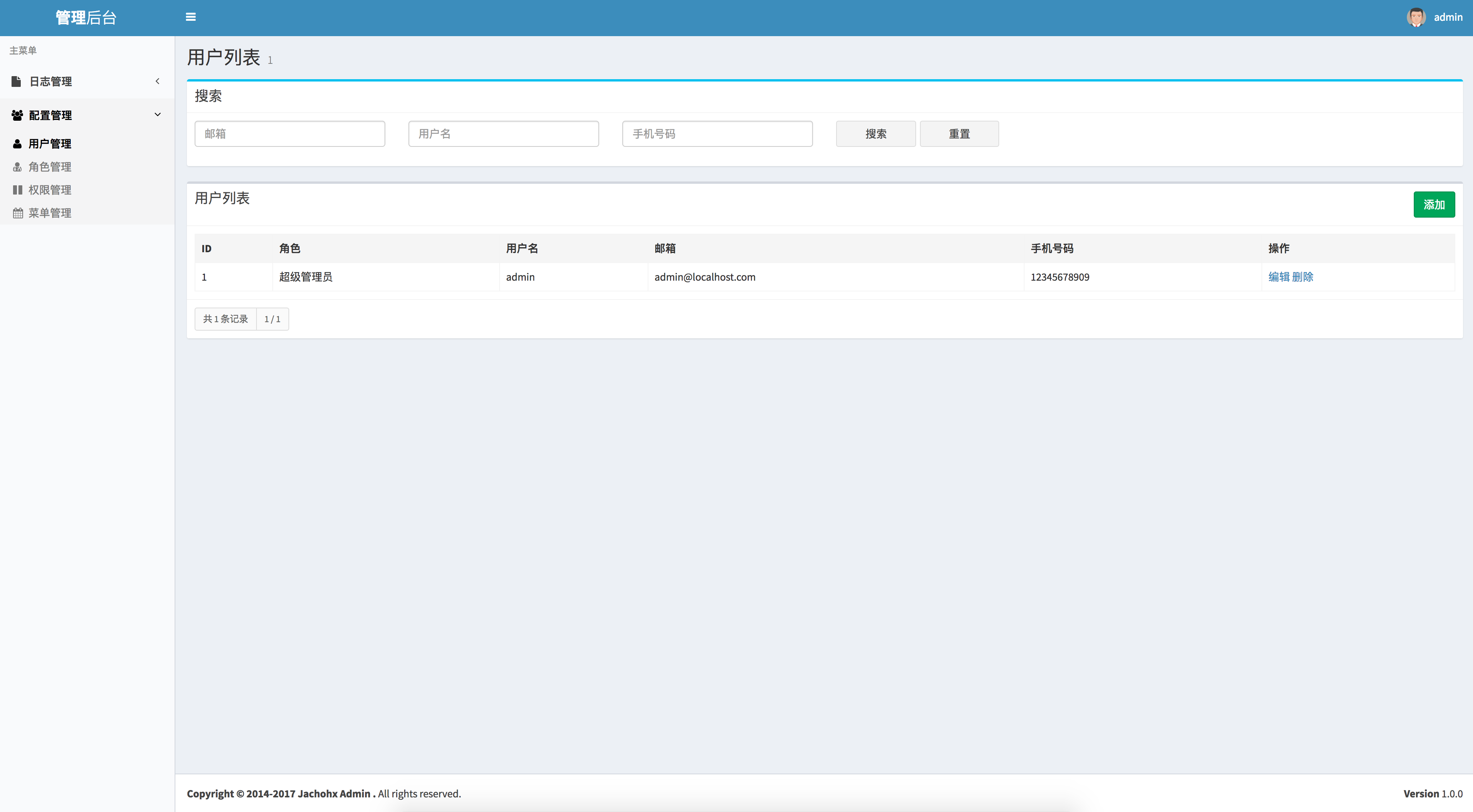Click the columns icon beside 权限管理
Screen dimensions: 1473x812
pos(17,190)
